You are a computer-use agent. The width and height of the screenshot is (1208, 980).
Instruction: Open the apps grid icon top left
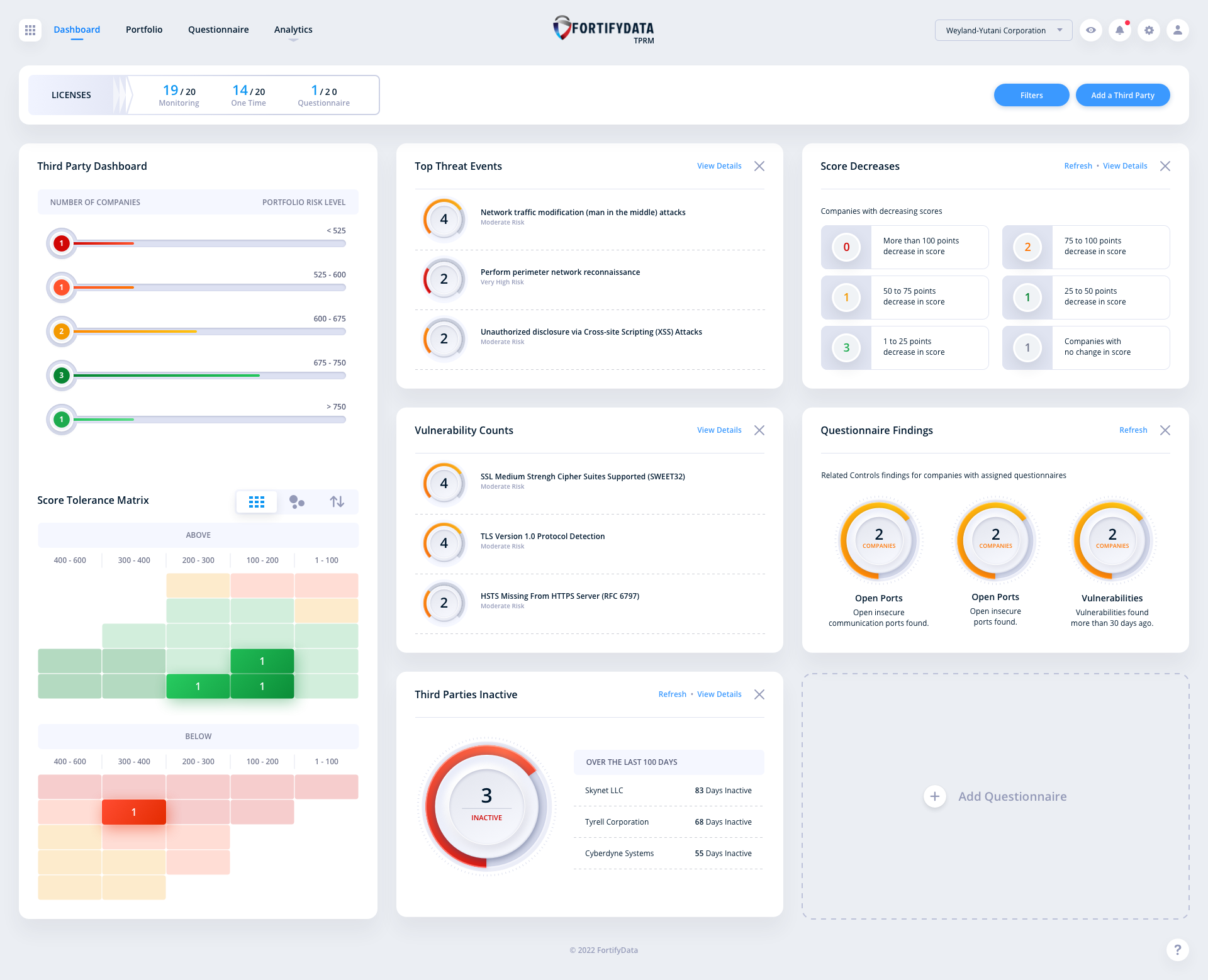(x=29, y=30)
